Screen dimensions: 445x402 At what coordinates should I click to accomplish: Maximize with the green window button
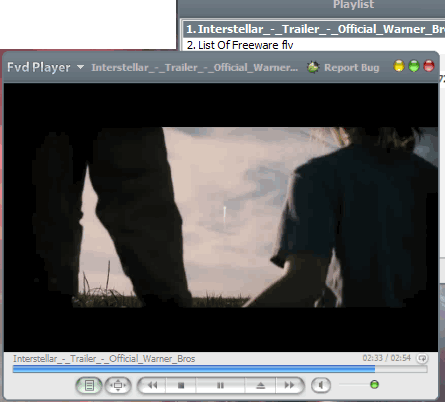414,66
